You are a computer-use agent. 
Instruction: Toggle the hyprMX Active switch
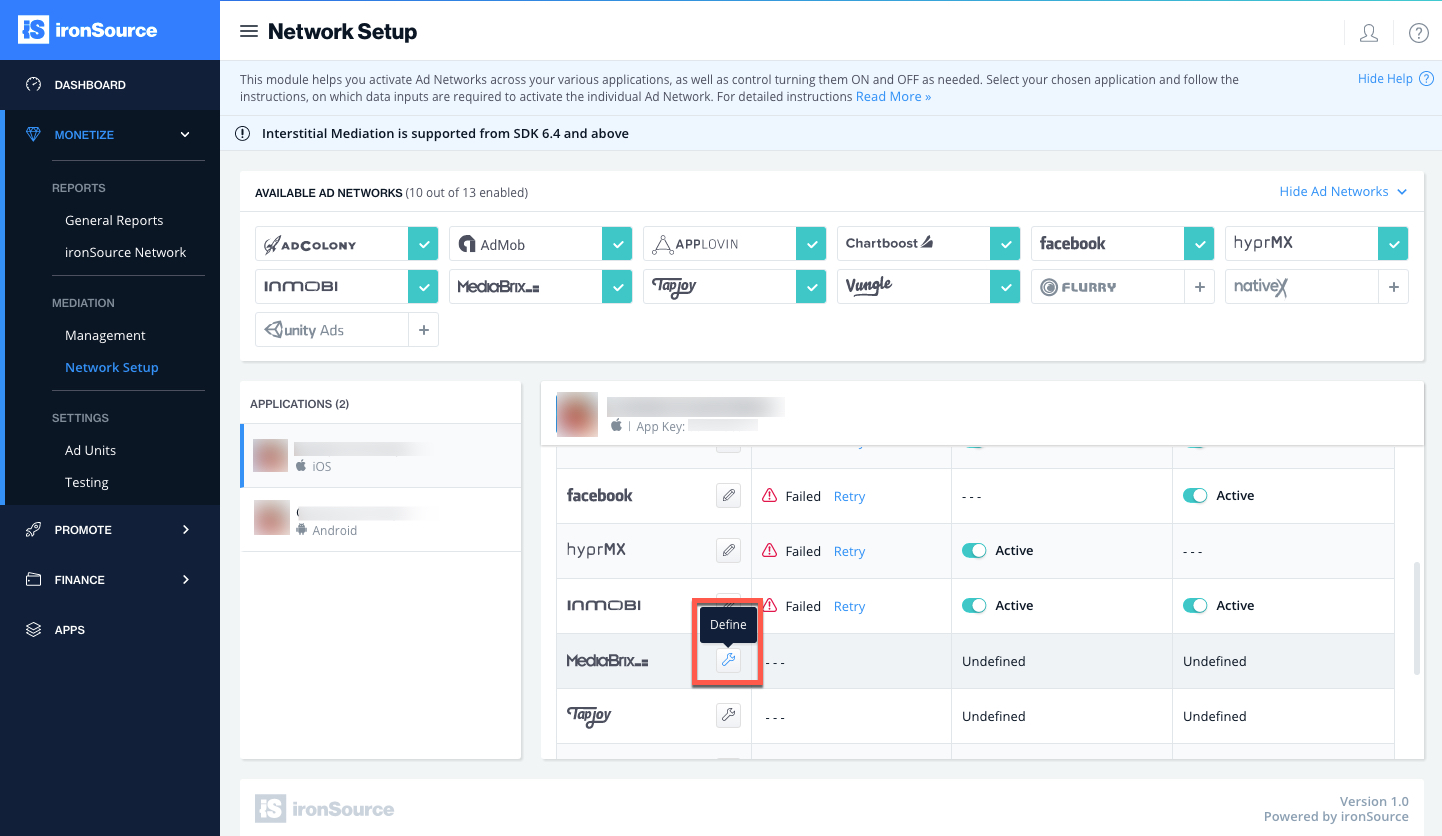[x=974, y=550]
